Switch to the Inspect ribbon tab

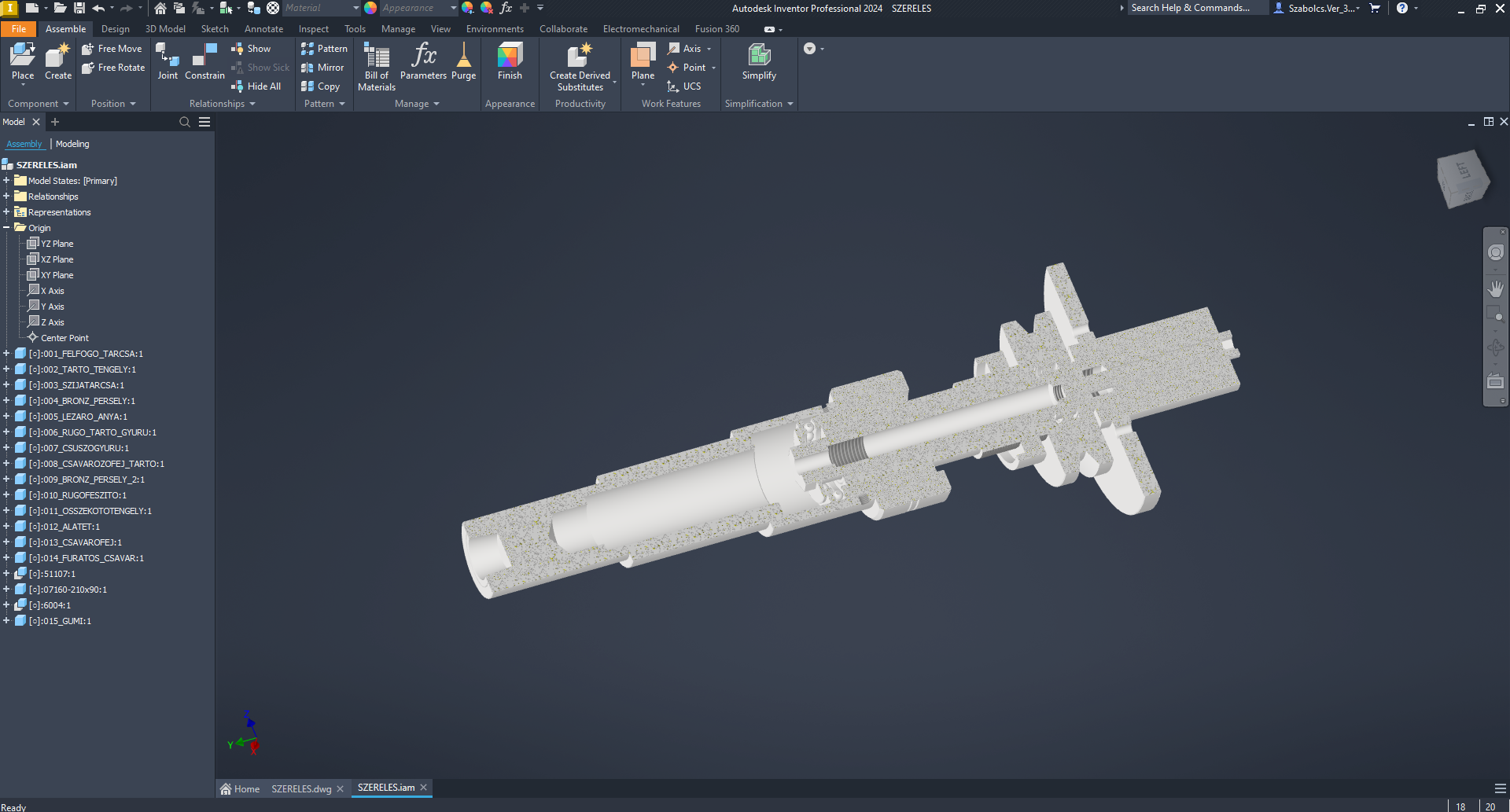[313, 29]
